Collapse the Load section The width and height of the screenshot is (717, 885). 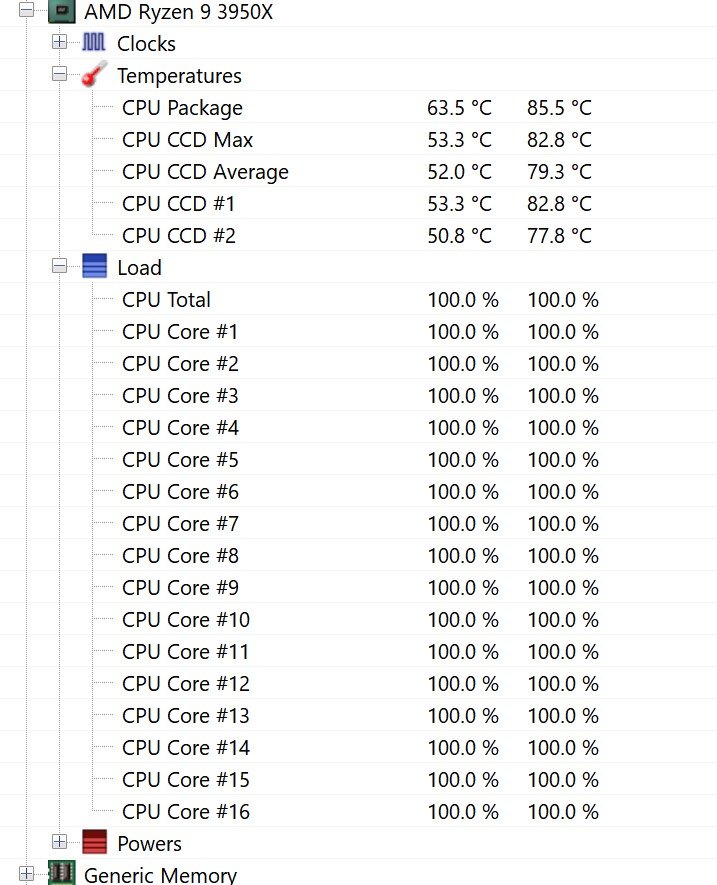(59, 266)
